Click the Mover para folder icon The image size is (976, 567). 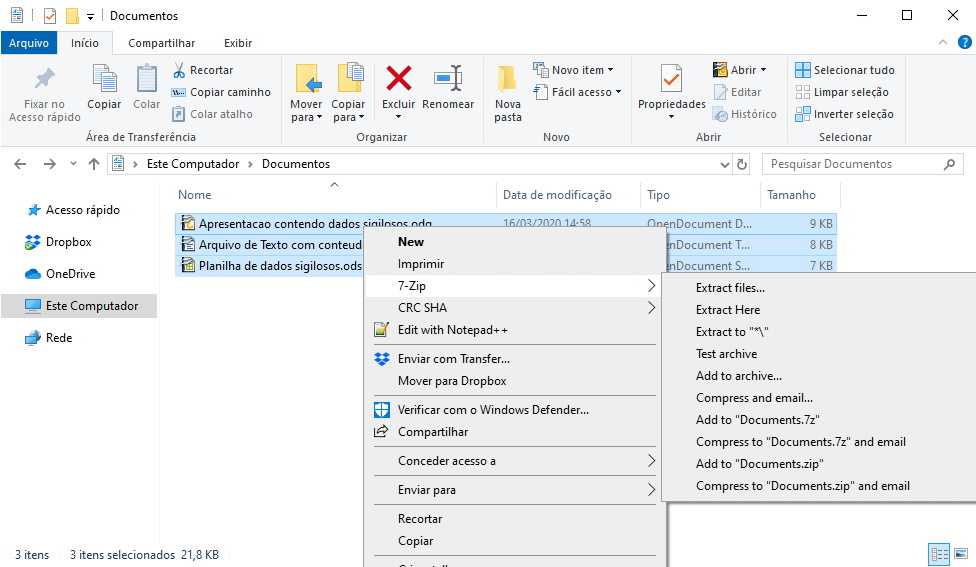click(x=307, y=78)
